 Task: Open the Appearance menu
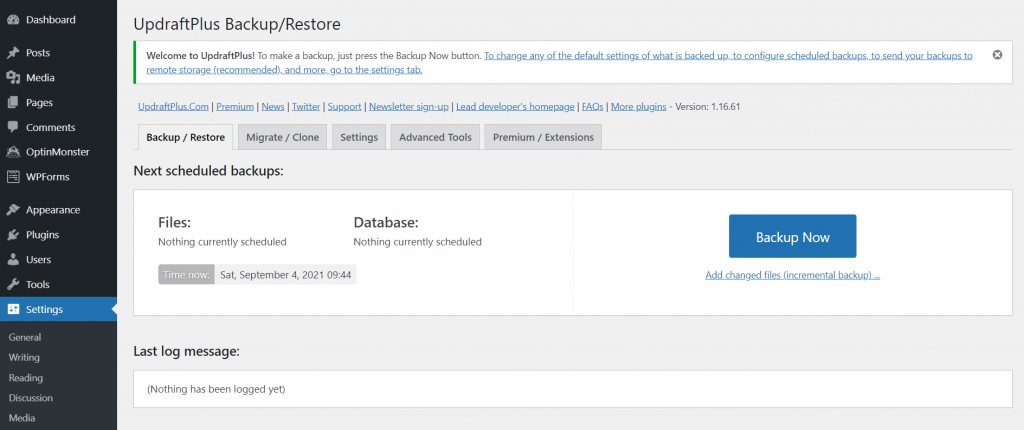coord(58,210)
